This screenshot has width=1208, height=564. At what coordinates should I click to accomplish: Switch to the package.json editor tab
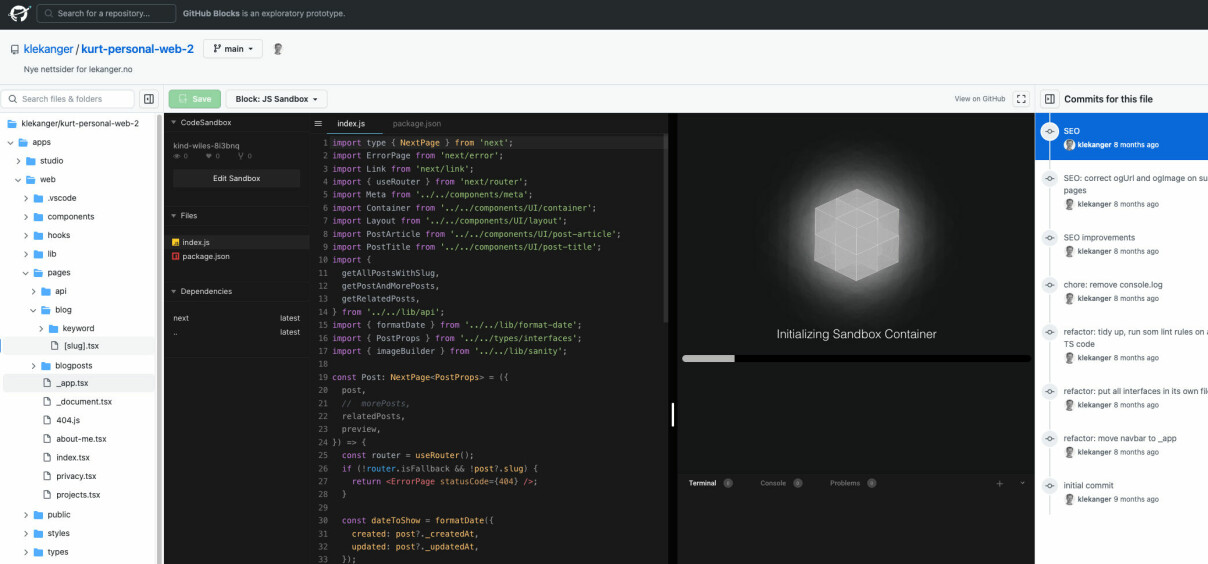416,123
